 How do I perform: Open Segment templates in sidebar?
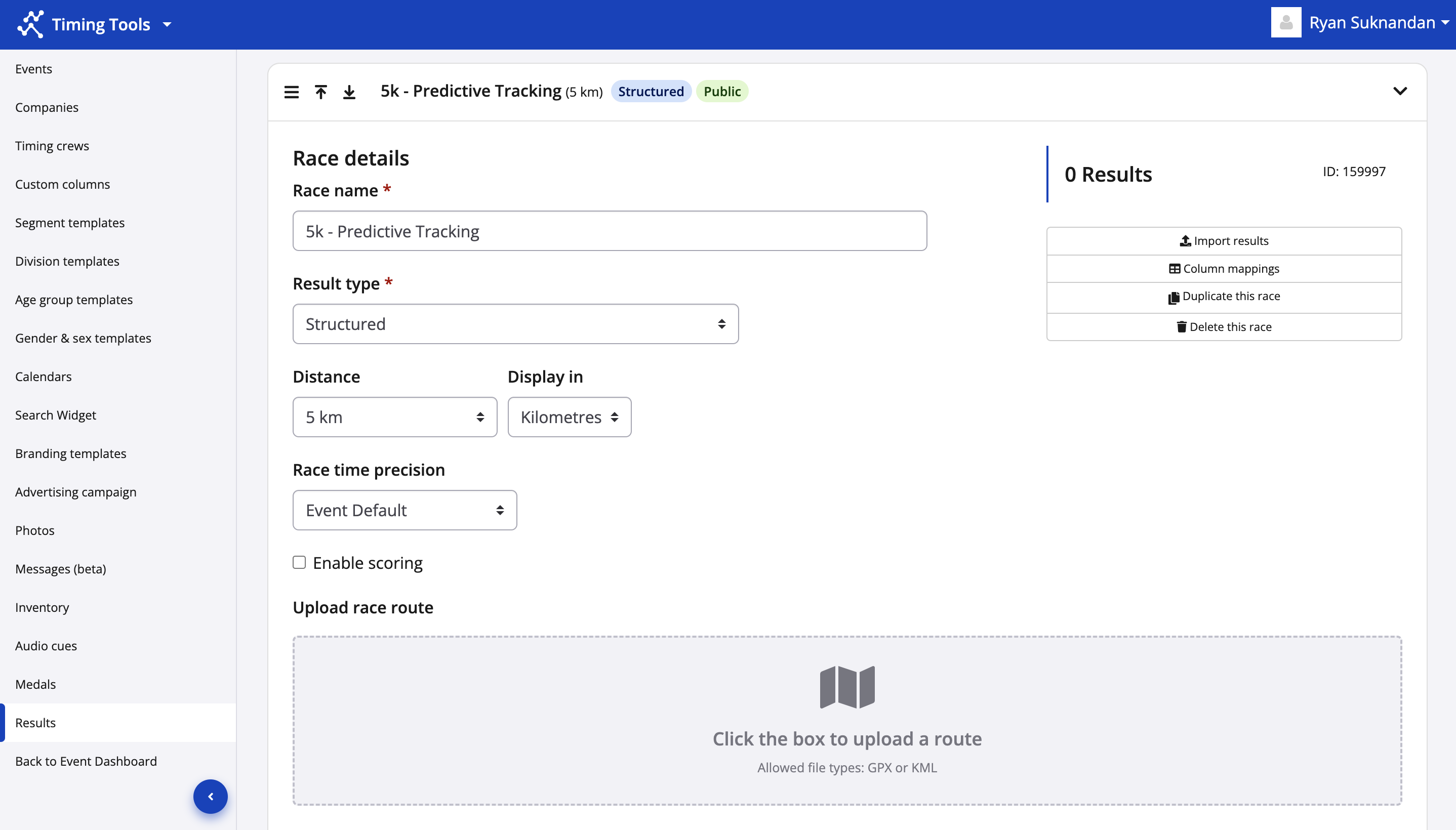click(69, 223)
